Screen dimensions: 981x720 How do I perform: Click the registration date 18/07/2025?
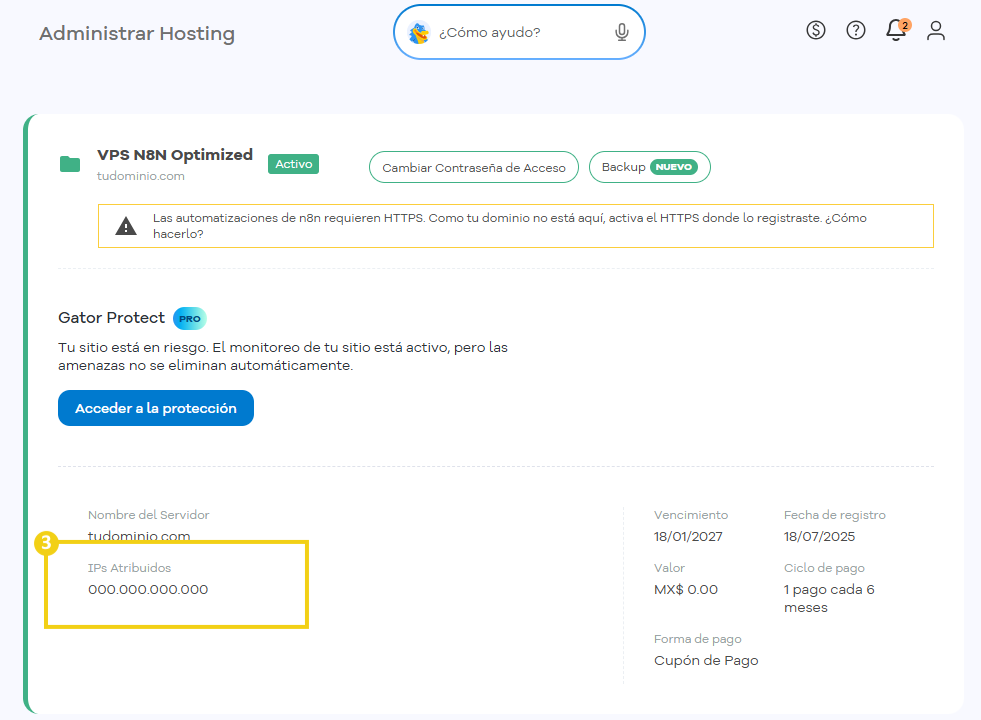tap(820, 537)
